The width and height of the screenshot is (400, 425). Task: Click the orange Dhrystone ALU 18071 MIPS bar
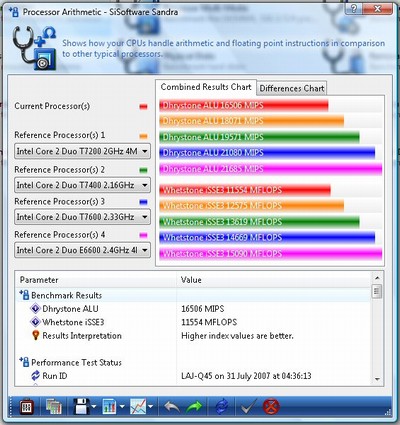[x=252, y=121]
